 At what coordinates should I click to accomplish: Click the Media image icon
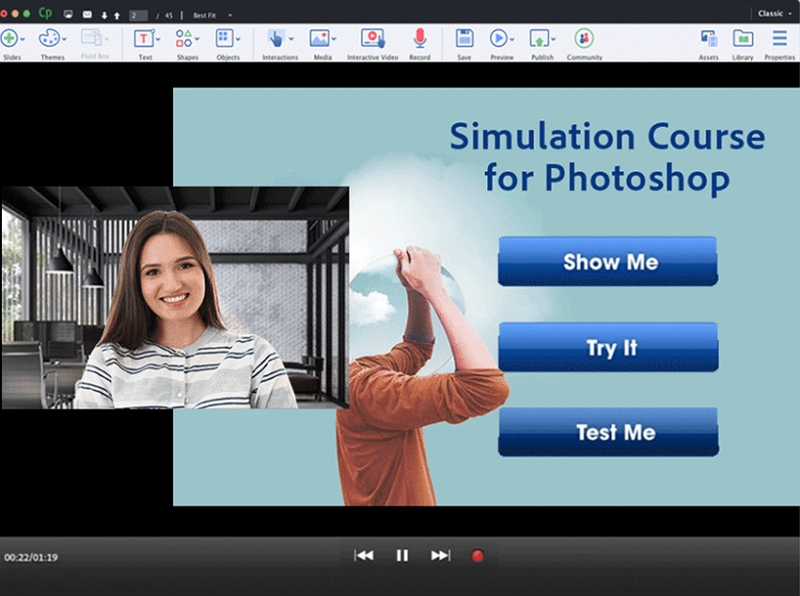click(x=319, y=38)
